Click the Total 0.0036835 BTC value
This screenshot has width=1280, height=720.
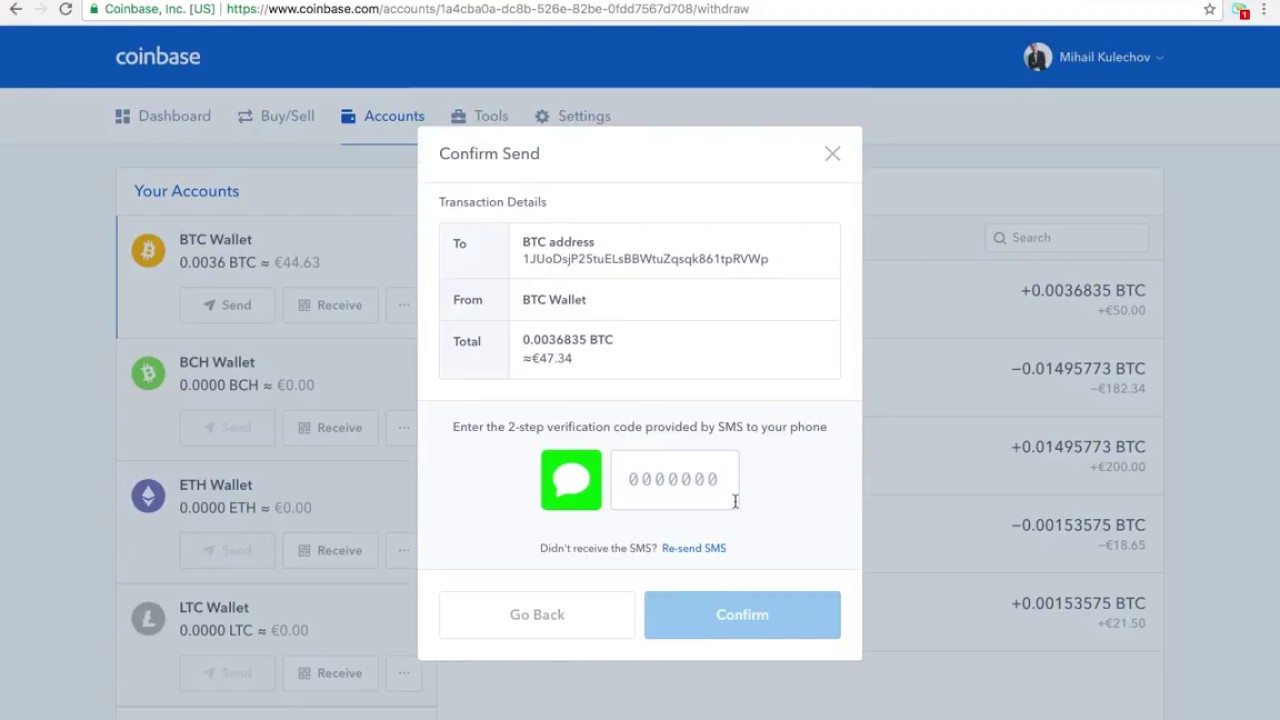[567, 340]
